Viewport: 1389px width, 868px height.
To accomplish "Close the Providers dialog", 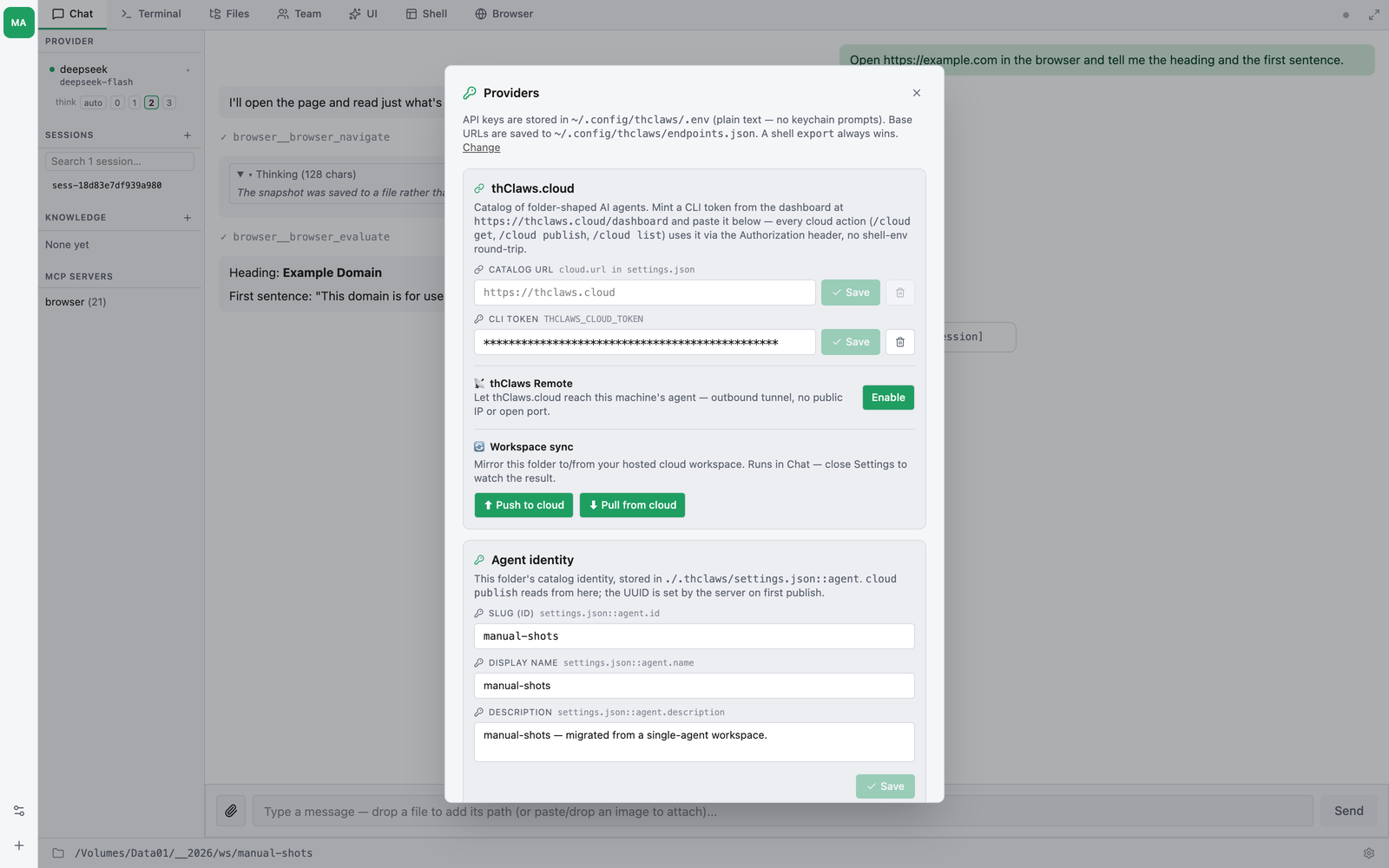I will 917,93.
